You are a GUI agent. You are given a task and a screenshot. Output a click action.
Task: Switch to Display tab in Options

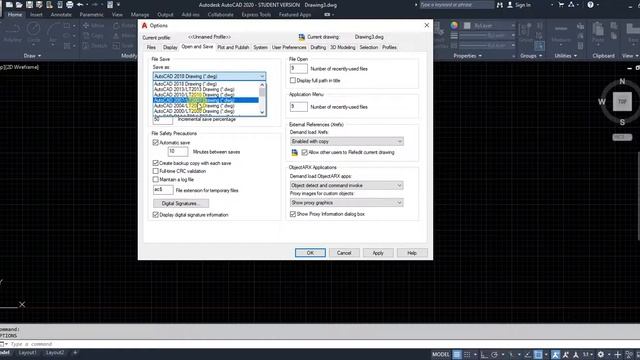170,47
